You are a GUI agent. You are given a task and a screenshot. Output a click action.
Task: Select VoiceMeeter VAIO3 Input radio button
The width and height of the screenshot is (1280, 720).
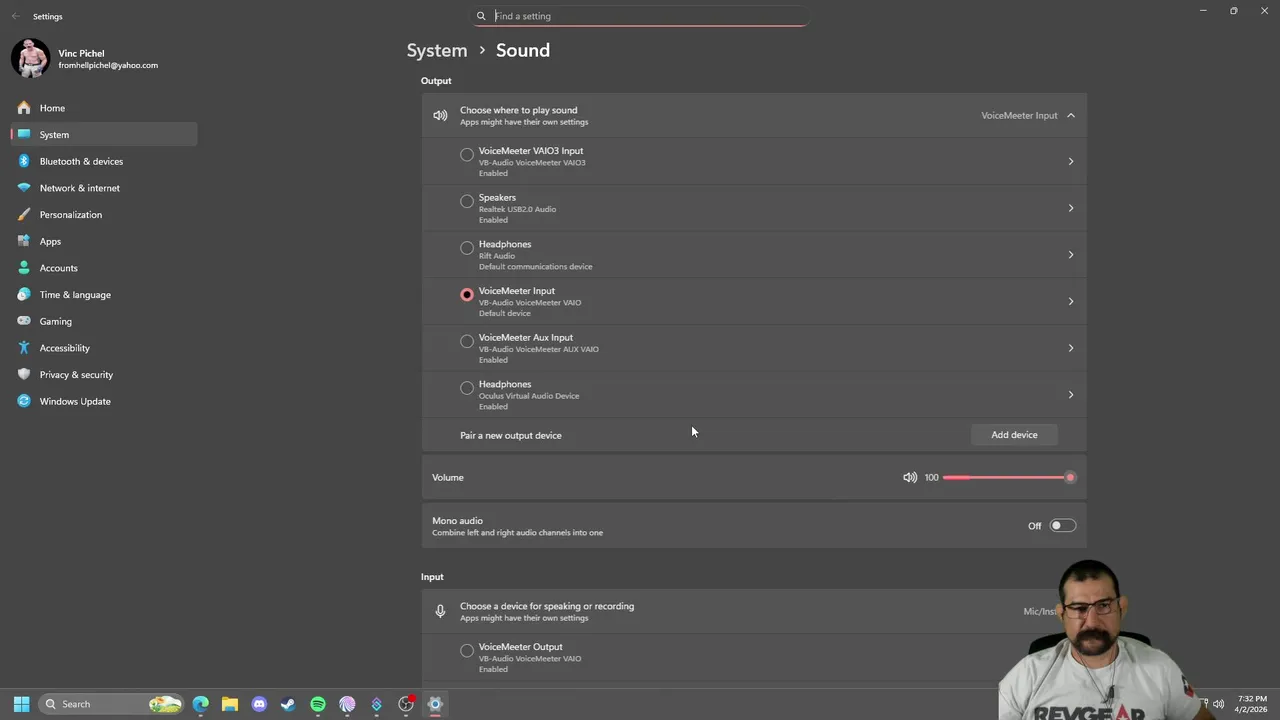(x=467, y=155)
